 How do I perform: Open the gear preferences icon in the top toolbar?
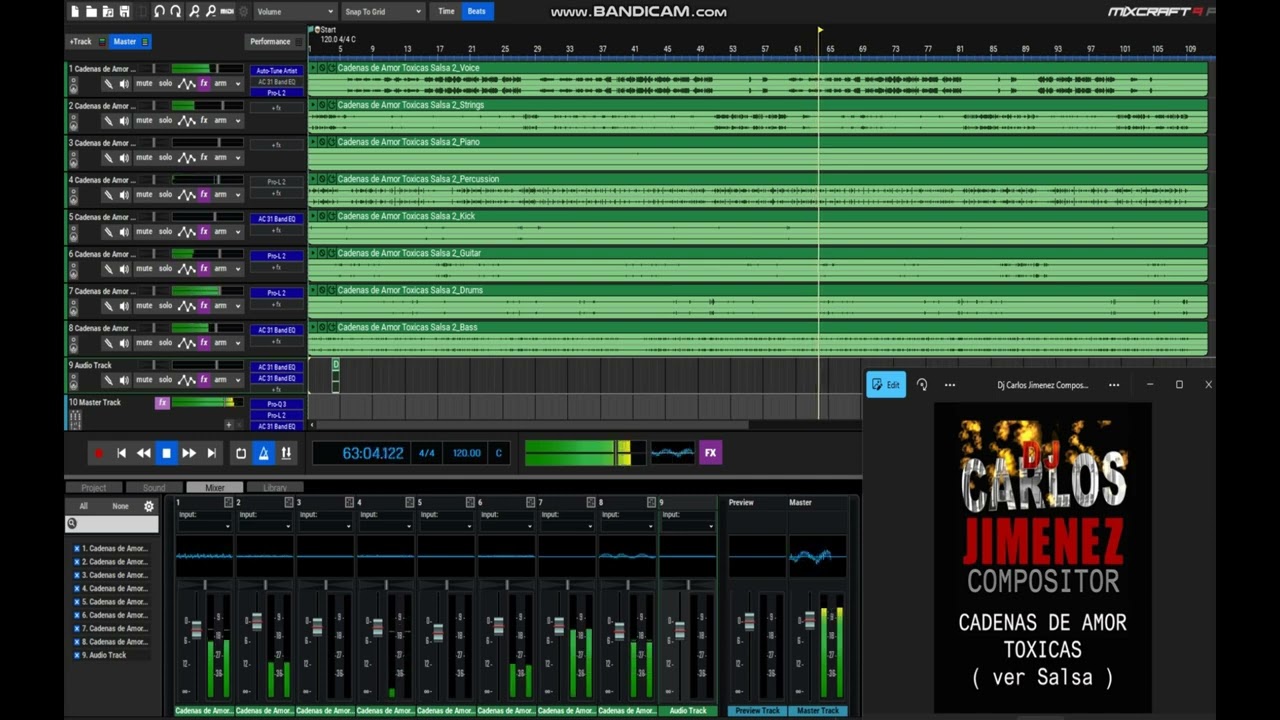[x=243, y=12]
